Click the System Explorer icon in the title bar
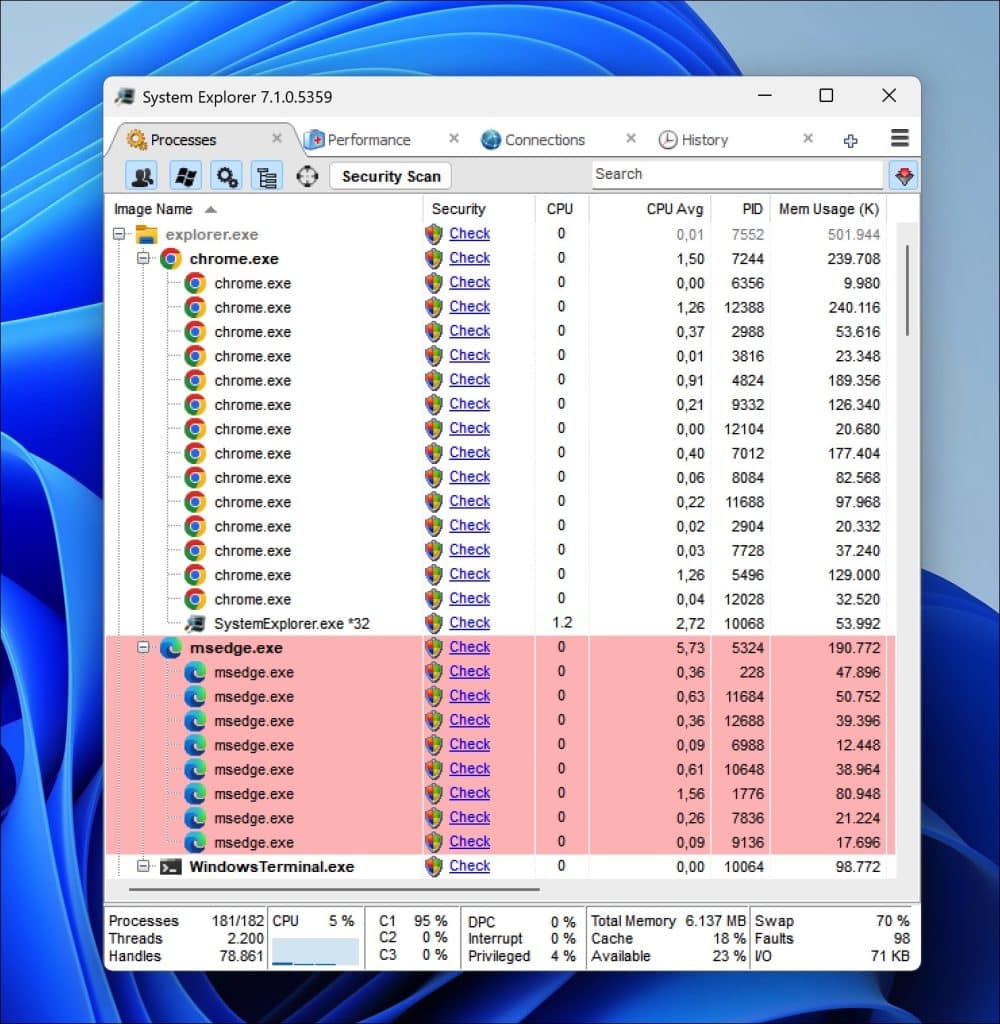The image size is (1000, 1024). point(126,95)
